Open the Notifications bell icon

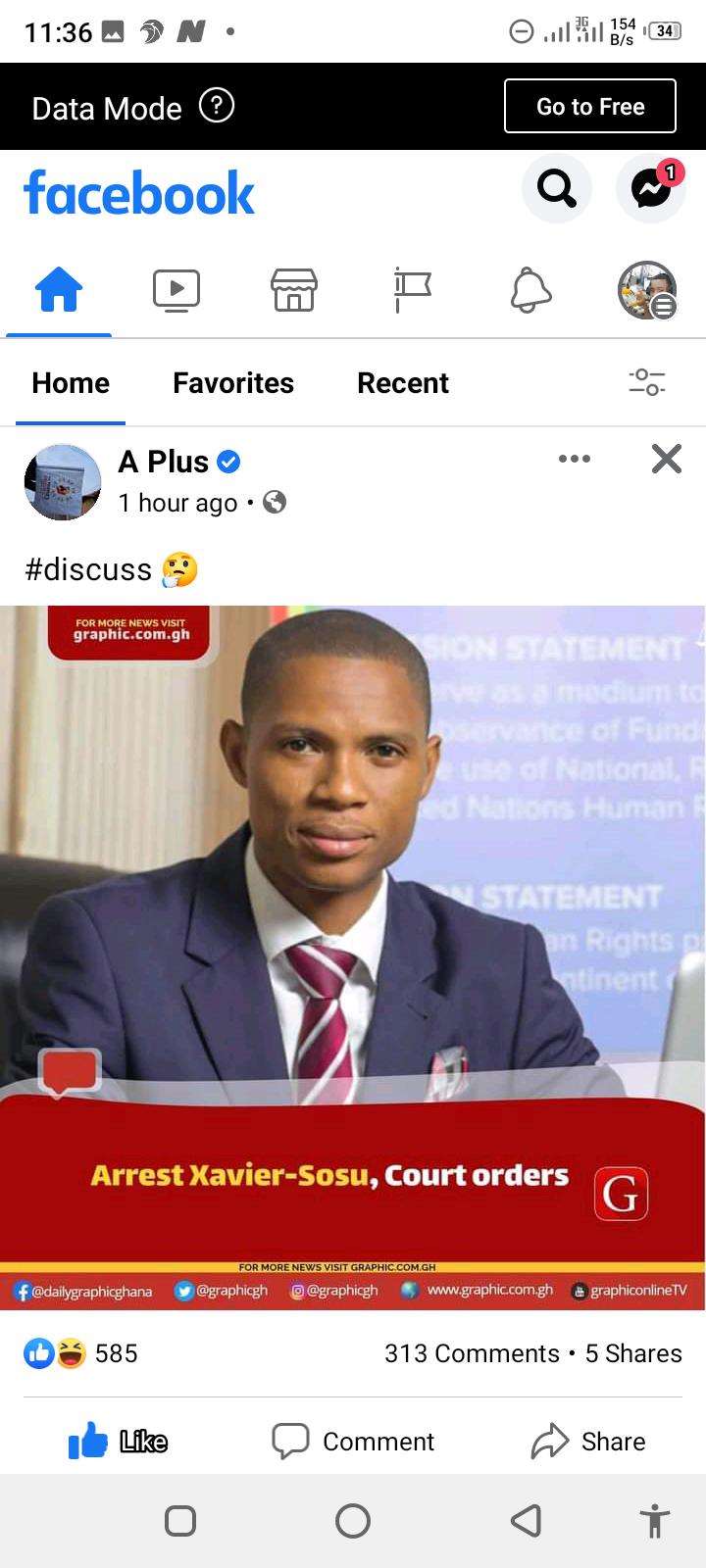coord(530,290)
